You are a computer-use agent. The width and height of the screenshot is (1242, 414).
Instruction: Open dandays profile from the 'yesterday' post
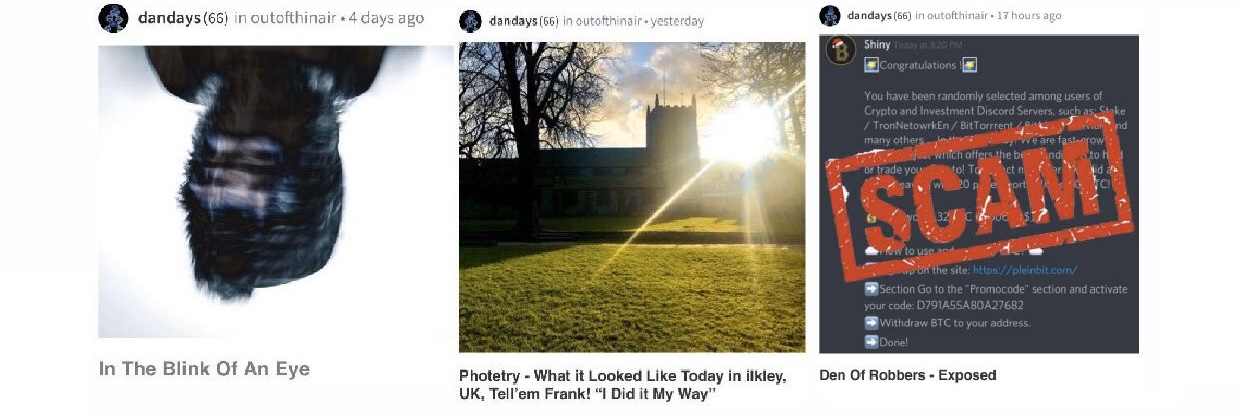point(513,21)
